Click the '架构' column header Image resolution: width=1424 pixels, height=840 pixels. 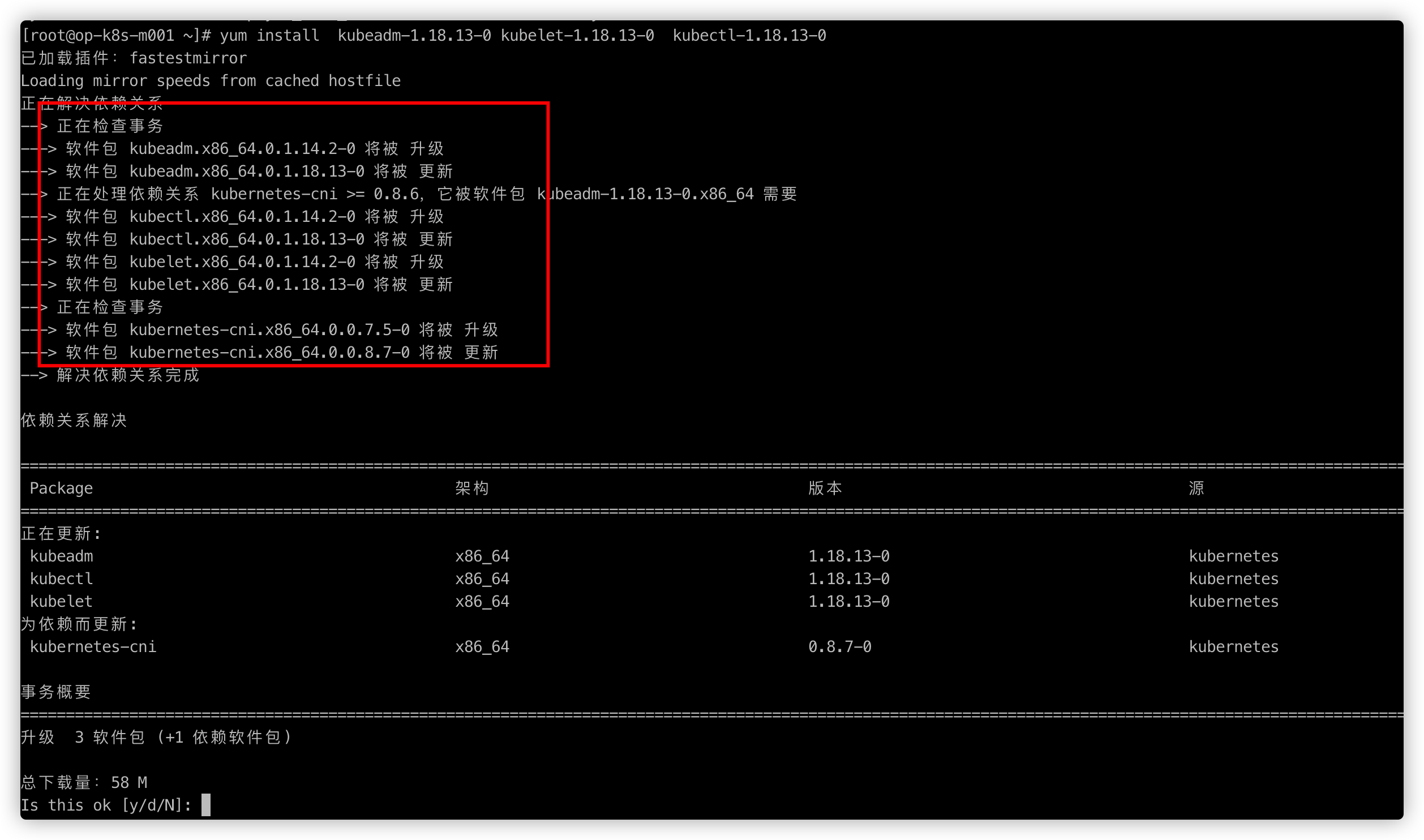(472, 488)
